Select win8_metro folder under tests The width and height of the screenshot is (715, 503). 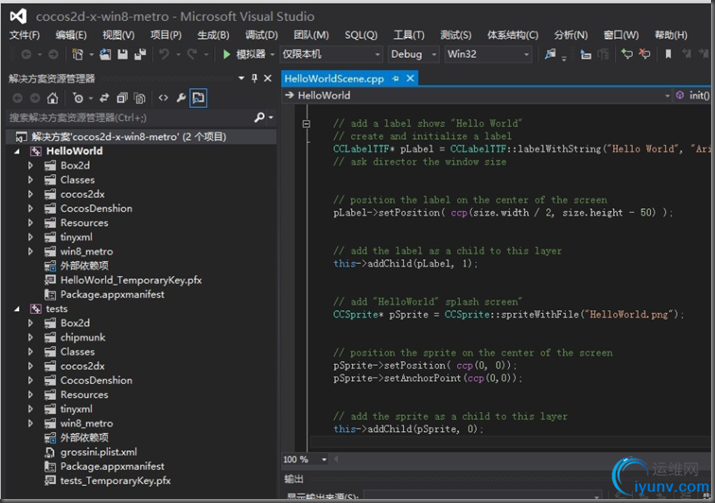pos(87,424)
